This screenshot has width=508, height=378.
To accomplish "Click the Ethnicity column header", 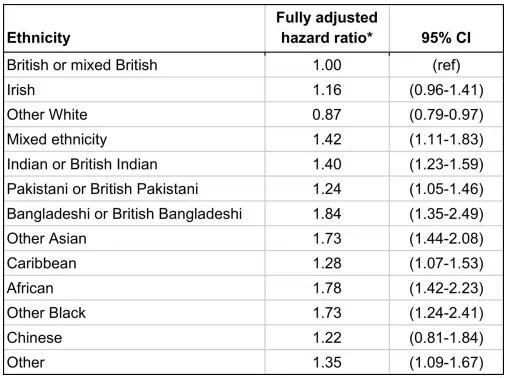I will click(39, 38).
